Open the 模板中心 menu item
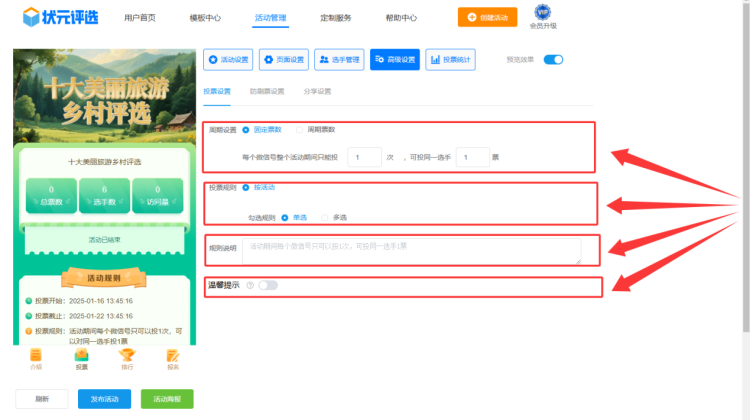This screenshot has height=420, width=750. pos(205,18)
